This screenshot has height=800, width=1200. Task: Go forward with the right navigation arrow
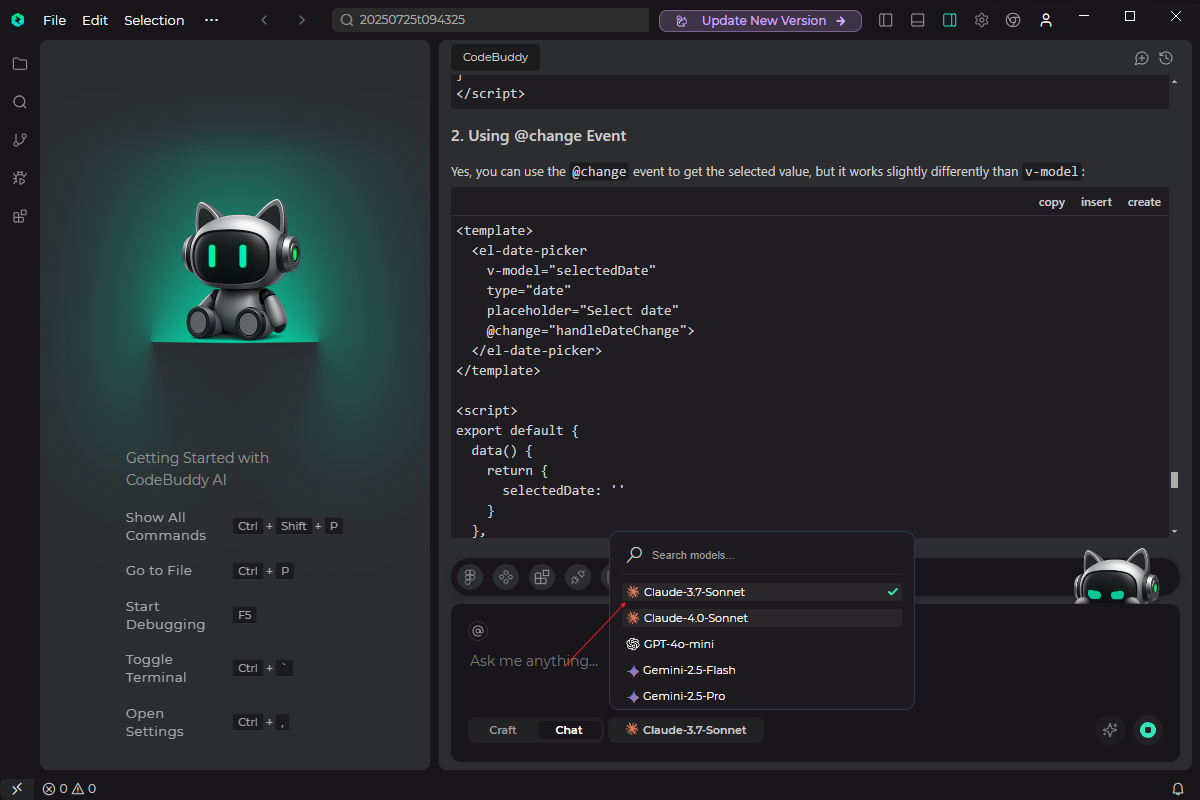[302, 20]
